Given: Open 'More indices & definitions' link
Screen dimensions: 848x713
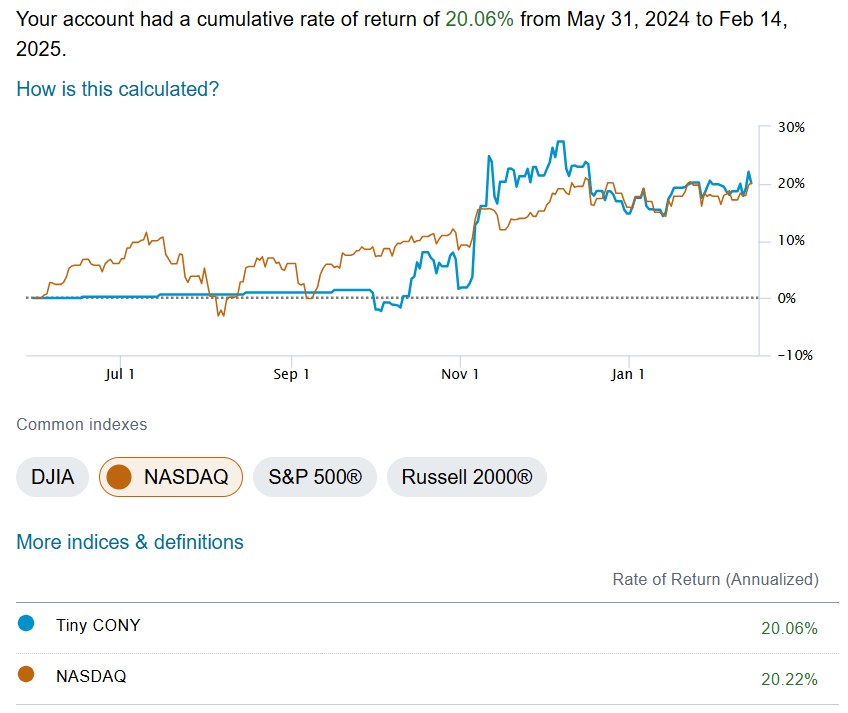Looking at the screenshot, I should pos(130,542).
